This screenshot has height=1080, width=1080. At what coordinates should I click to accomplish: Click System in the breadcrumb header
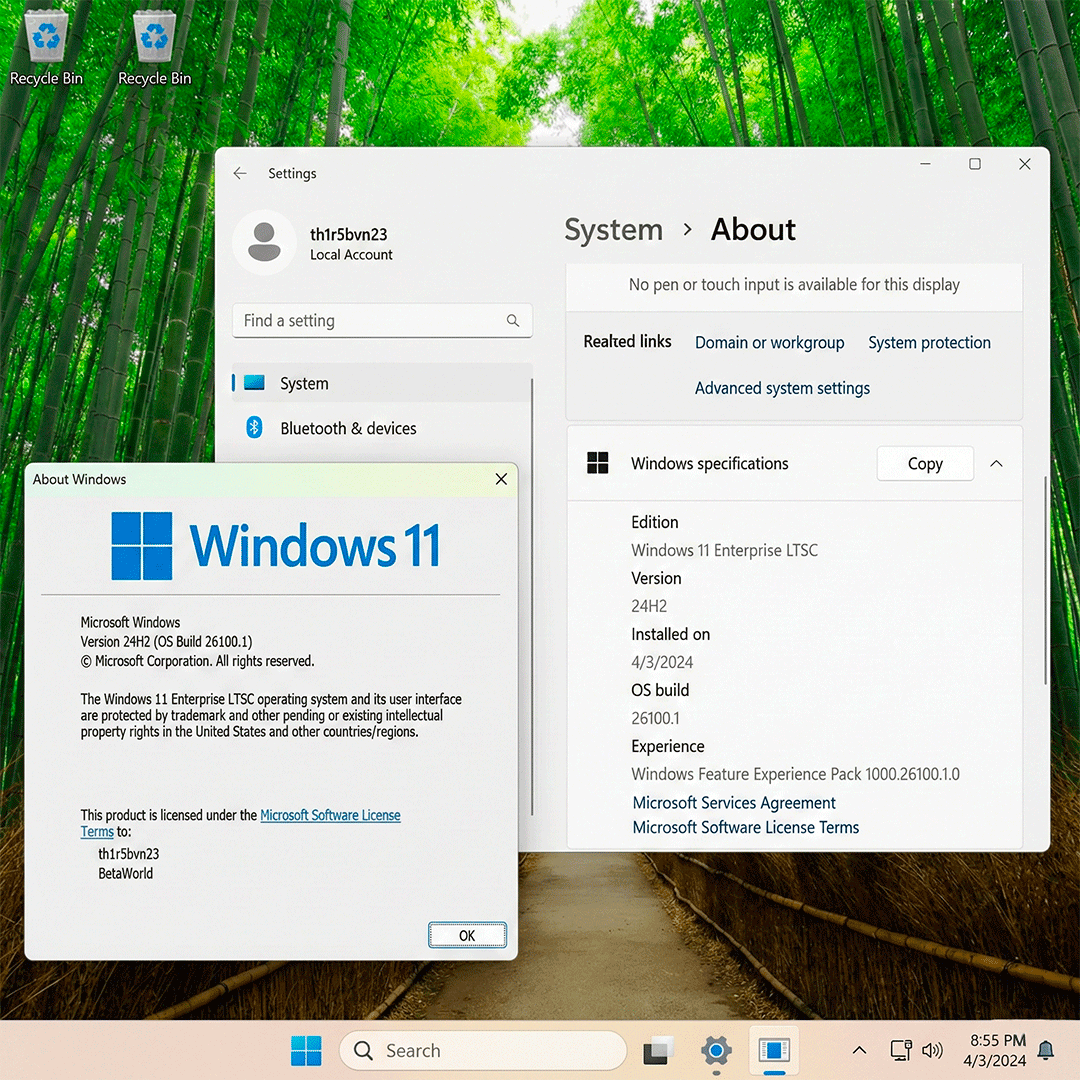point(614,229)
